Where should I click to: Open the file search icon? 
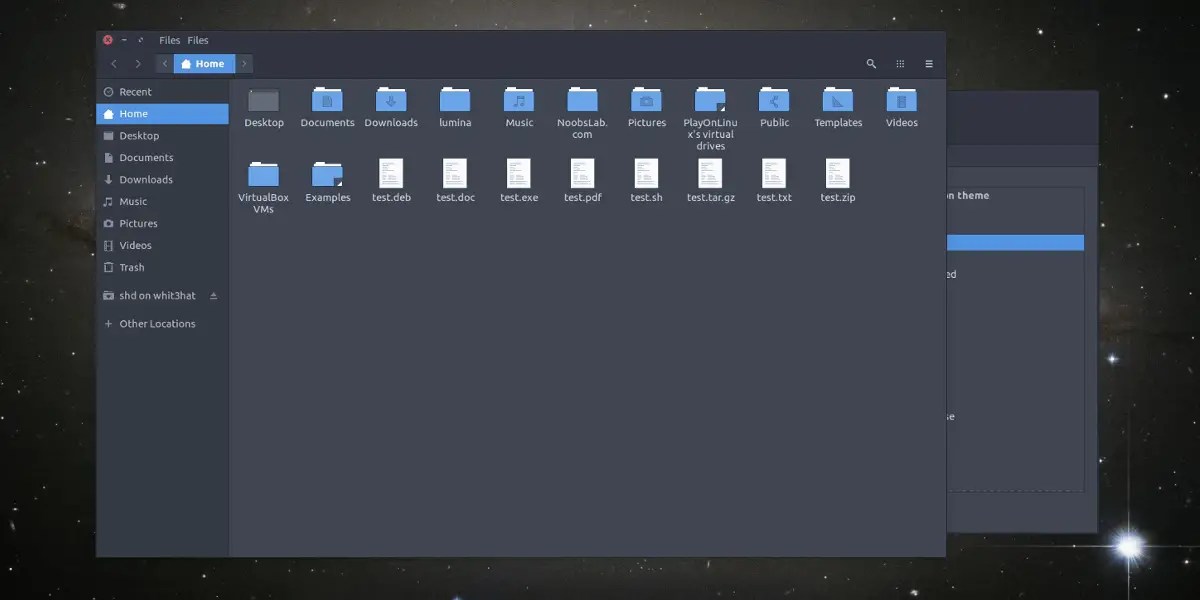(870, 63)
